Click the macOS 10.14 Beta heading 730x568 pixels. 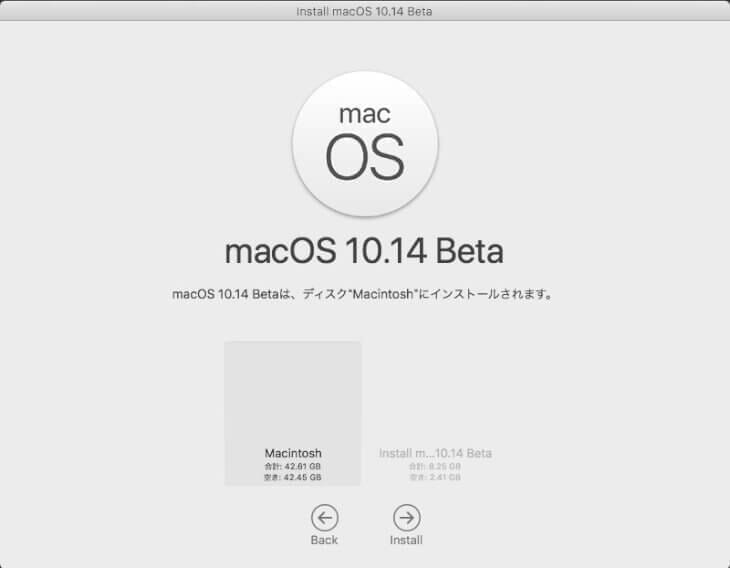(x=364, y=250)
